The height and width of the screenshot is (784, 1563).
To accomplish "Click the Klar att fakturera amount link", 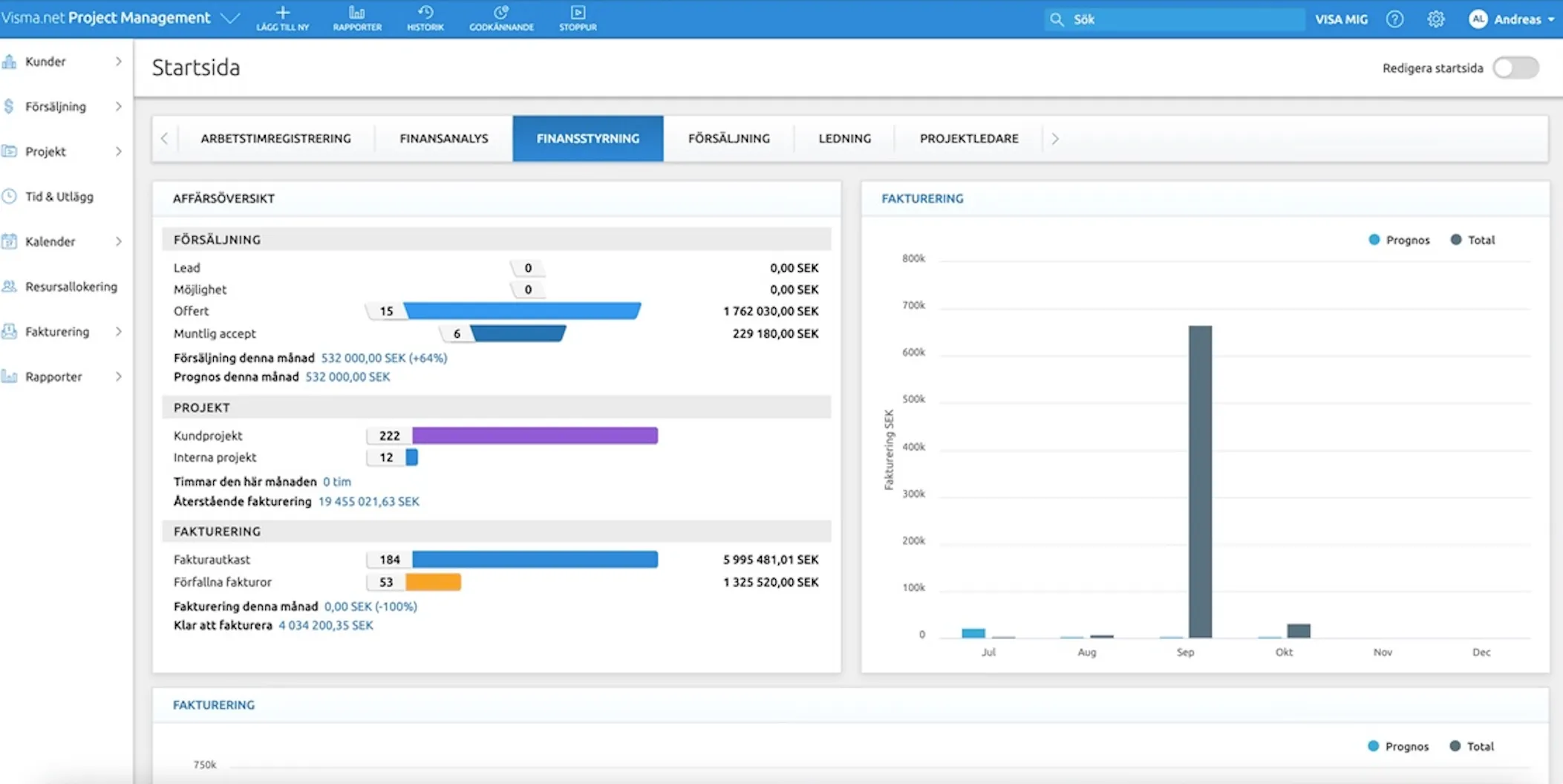I will coord(326,626).
